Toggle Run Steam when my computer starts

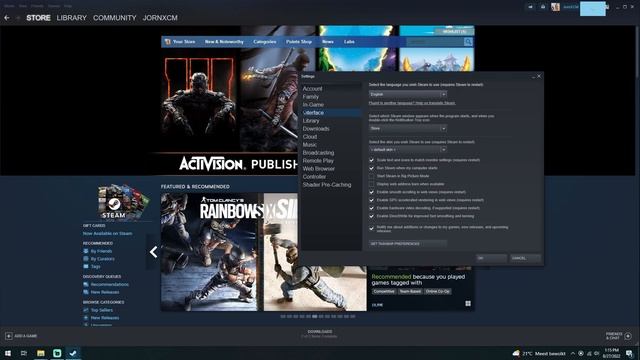pos(371,168)
